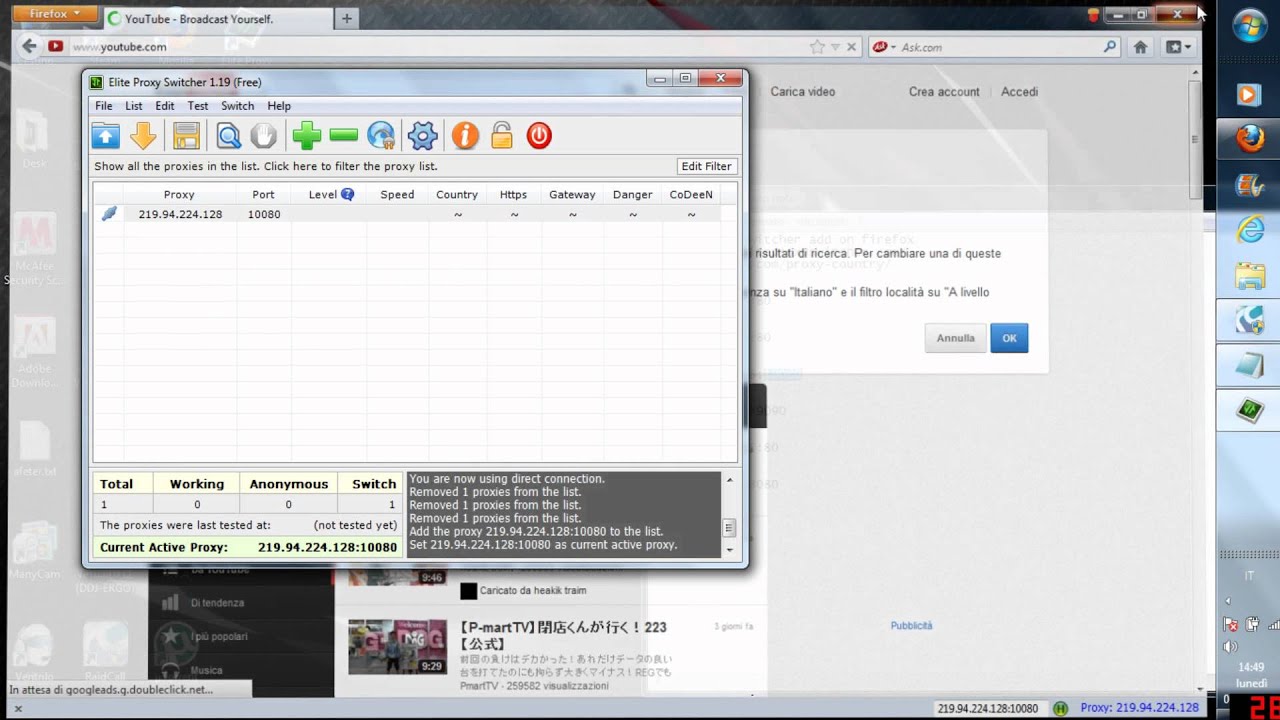Show hidden tray icons arrow

point(1228,601)
